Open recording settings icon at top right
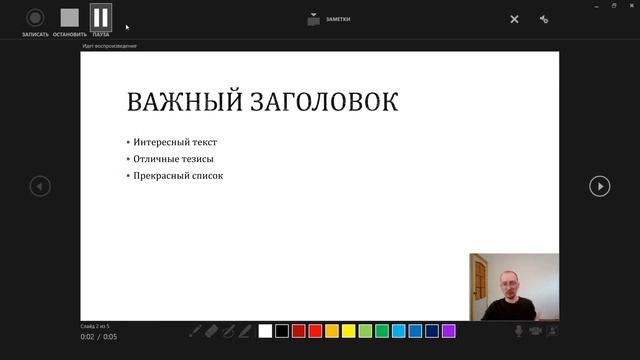640x360 pixels. (544, 19)
